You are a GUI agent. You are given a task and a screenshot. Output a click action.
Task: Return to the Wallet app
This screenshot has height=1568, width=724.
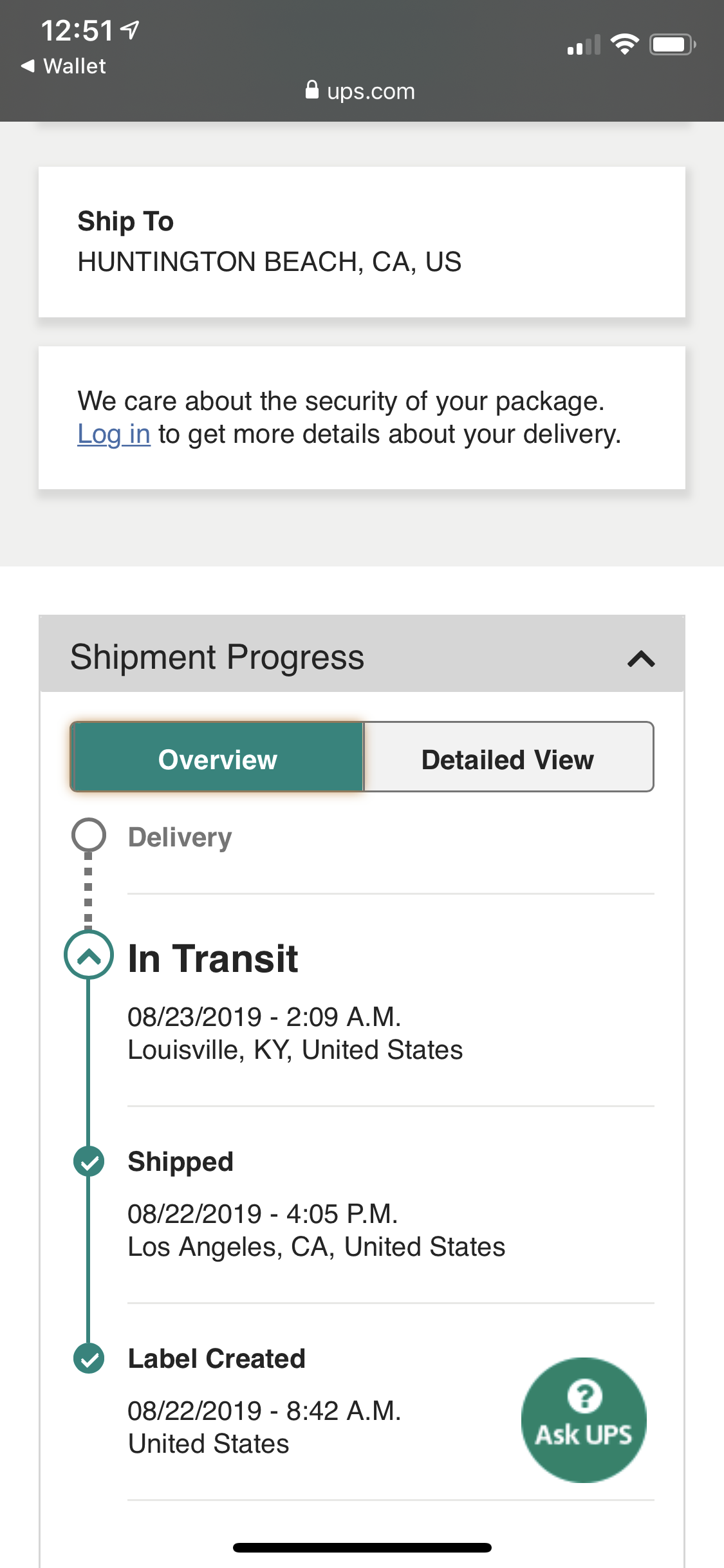pos(74,66)
